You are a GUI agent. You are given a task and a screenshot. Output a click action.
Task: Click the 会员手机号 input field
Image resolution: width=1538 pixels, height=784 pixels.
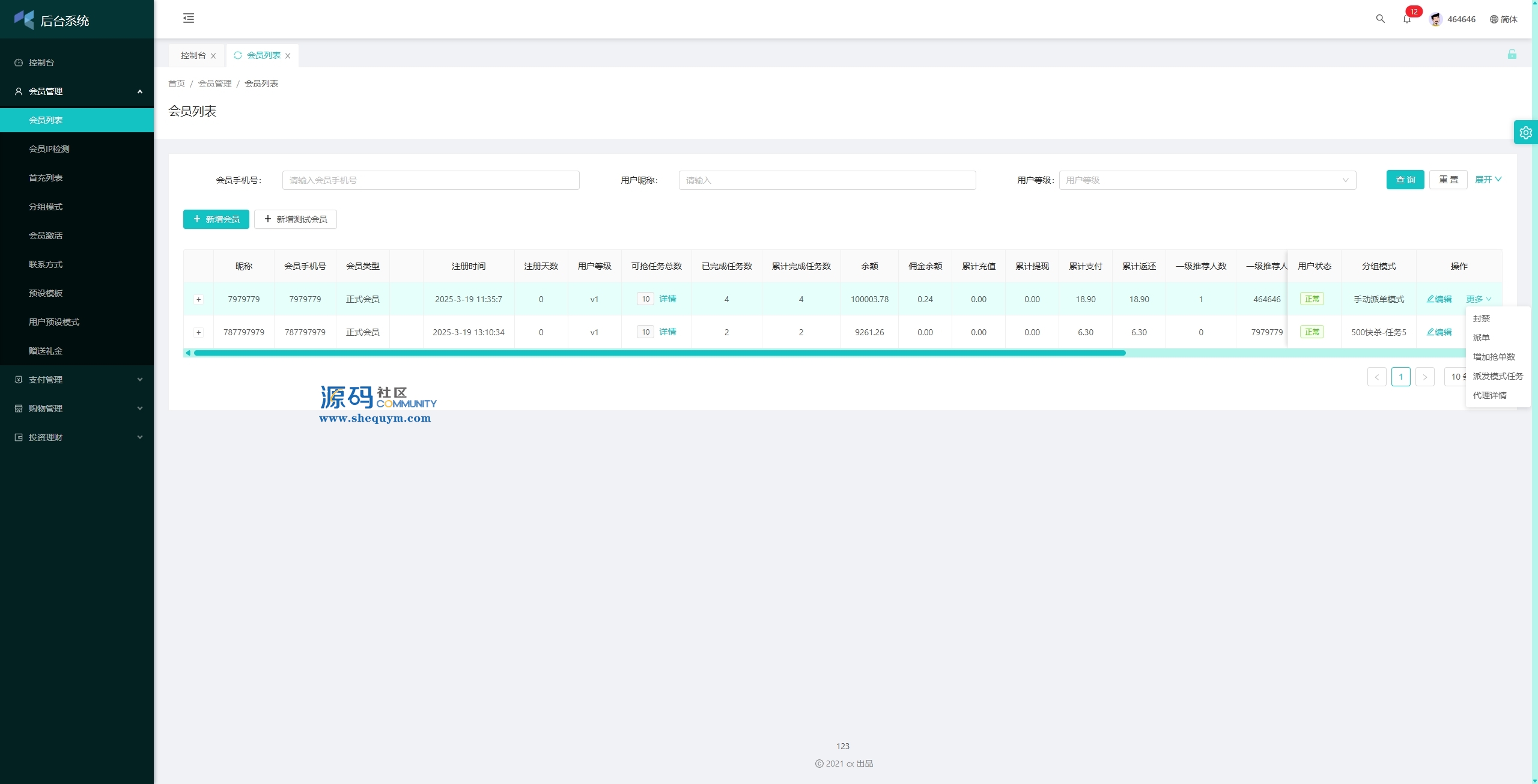(430, 180)
